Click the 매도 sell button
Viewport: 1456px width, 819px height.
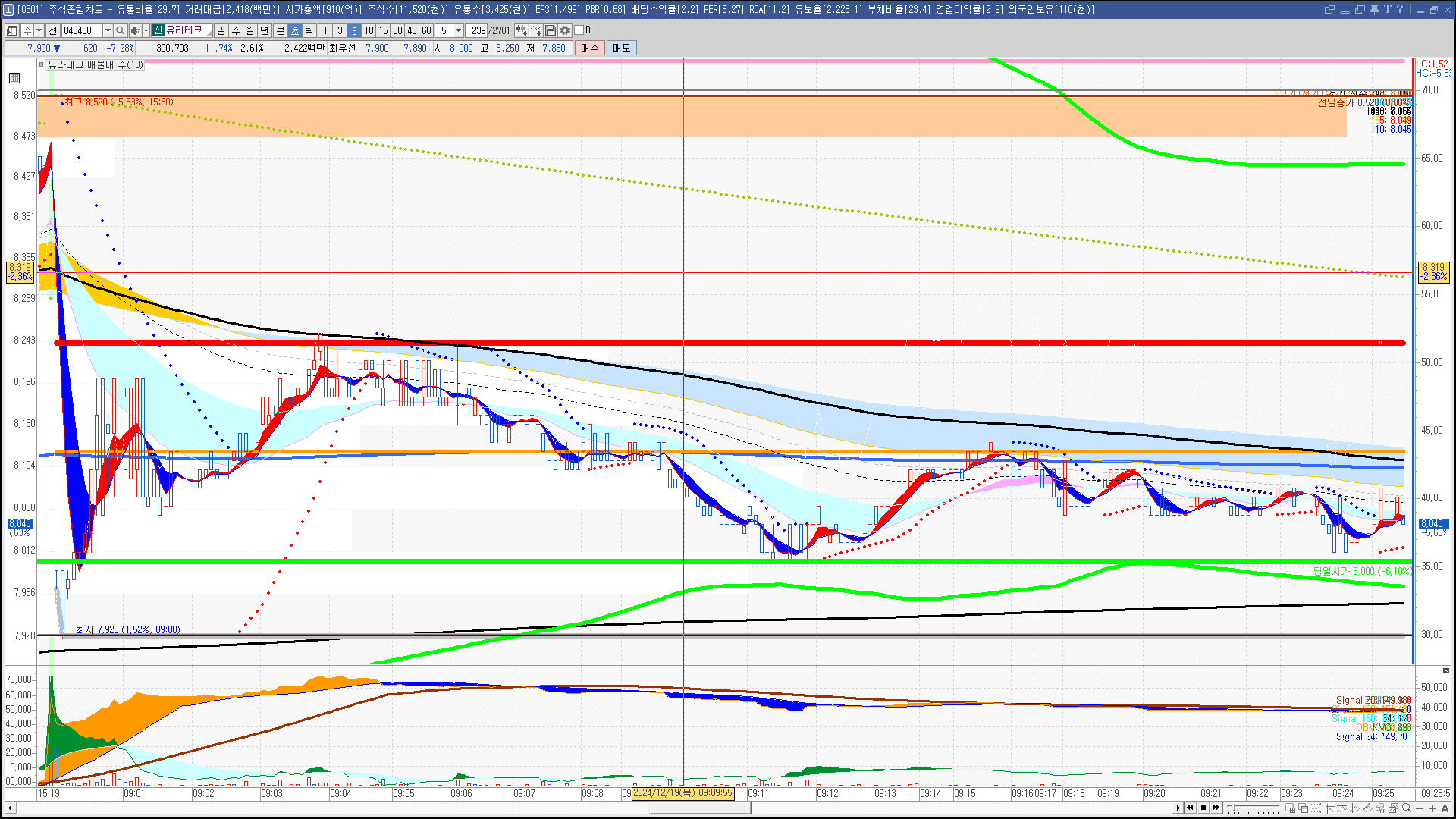tap(622, 48)
